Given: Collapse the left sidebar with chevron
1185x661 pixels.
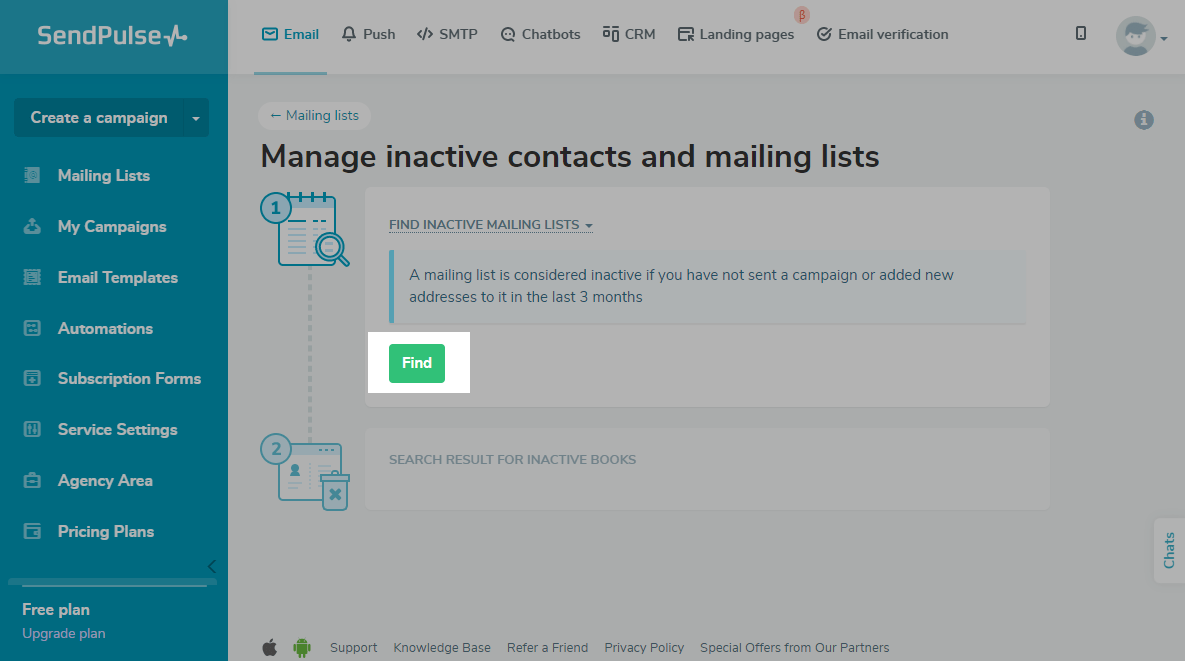Looking at the screenshot, I should (x=211, y=566).
